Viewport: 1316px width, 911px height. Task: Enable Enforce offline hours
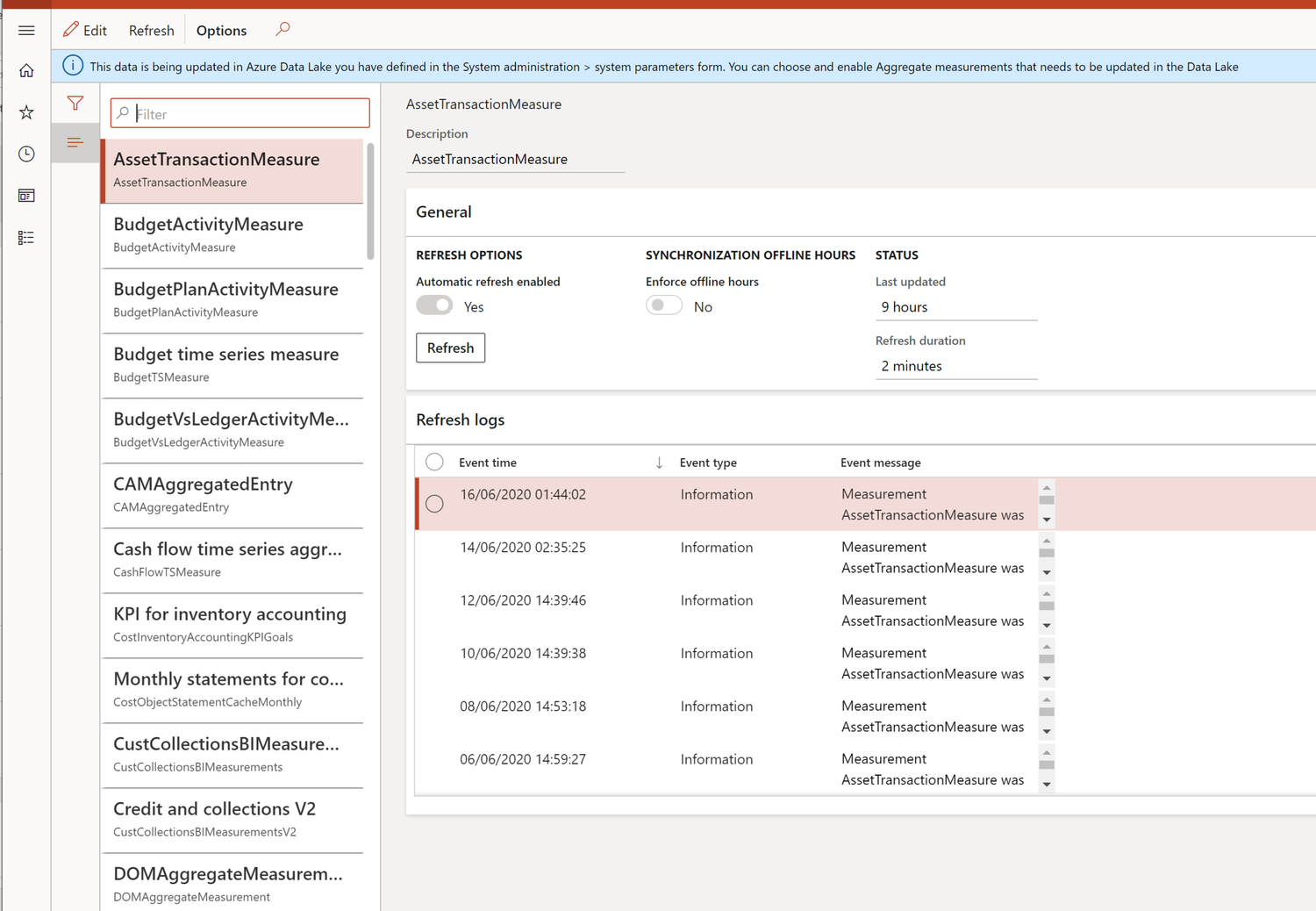(x=664, y=305)
